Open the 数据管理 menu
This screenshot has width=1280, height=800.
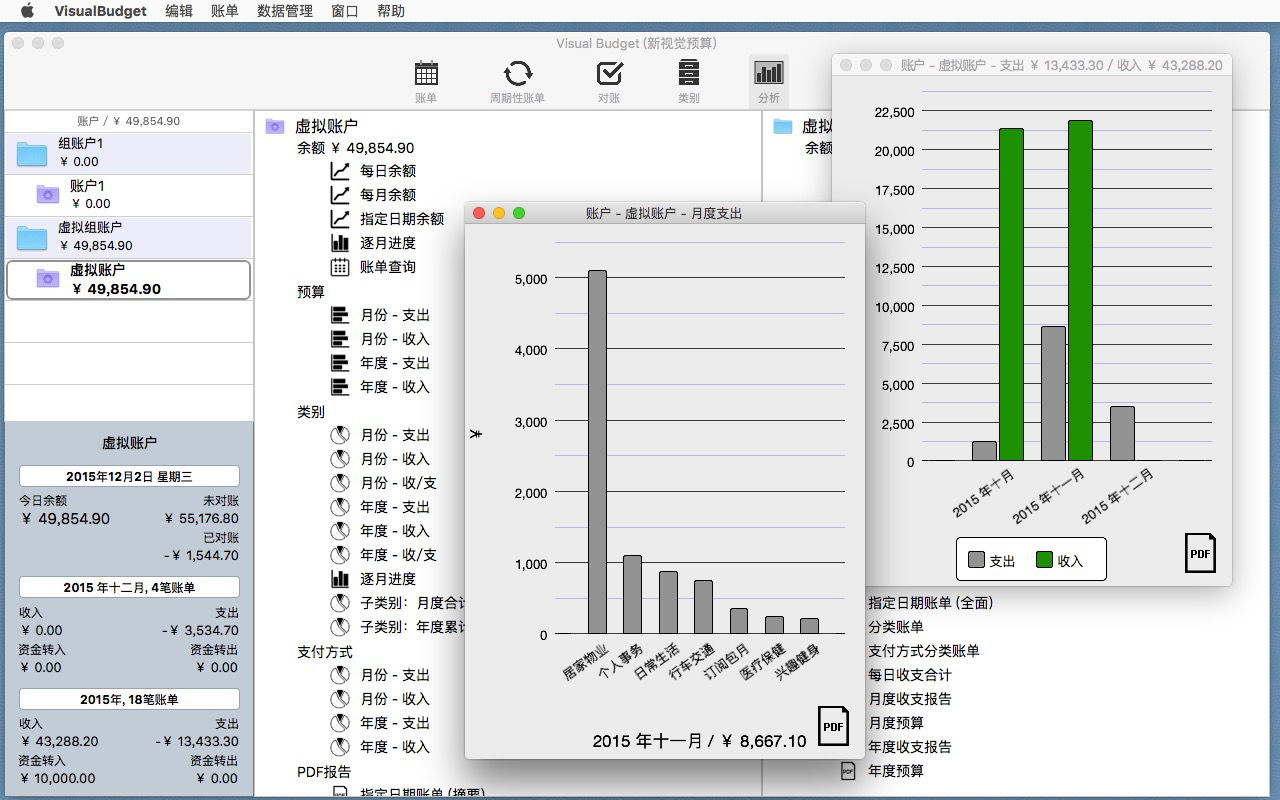[285, 11]
